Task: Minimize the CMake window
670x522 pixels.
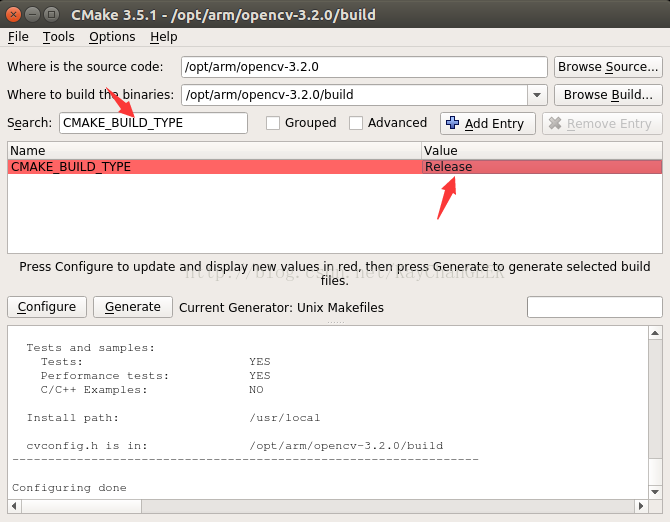Action: point(32,15)
